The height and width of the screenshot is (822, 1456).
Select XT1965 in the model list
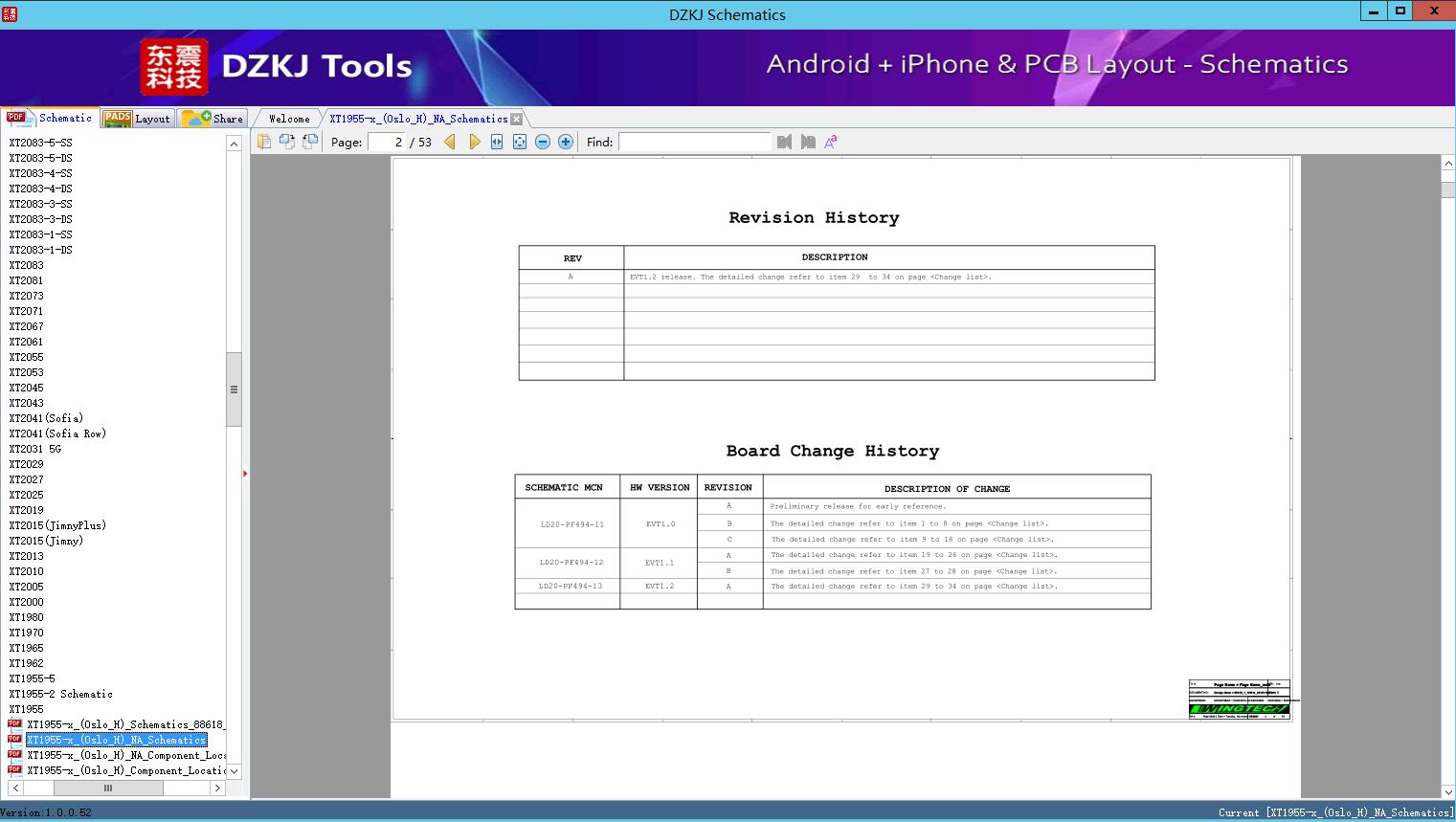click(x=27, y=648)
